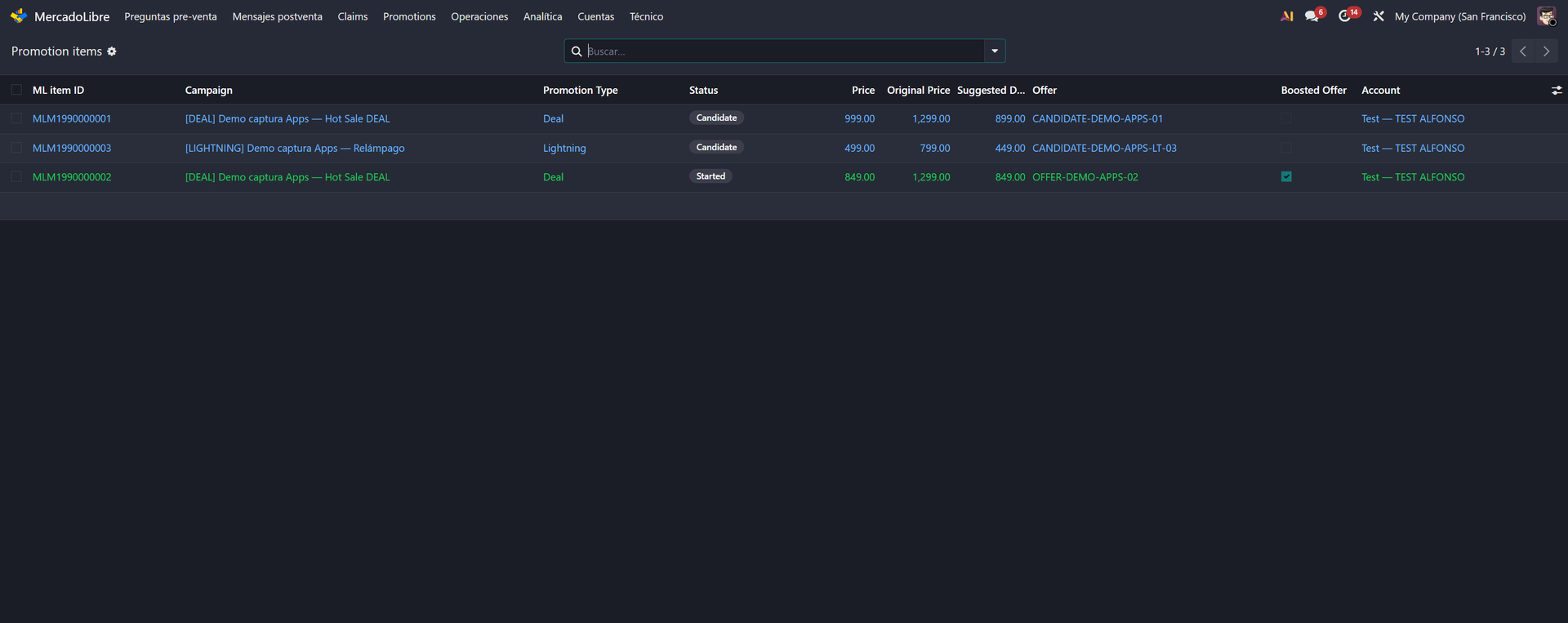Sort by Boosted Offer column header
The height and width of the screenshot is (623, 1568).
click(x=1314, y=91)
